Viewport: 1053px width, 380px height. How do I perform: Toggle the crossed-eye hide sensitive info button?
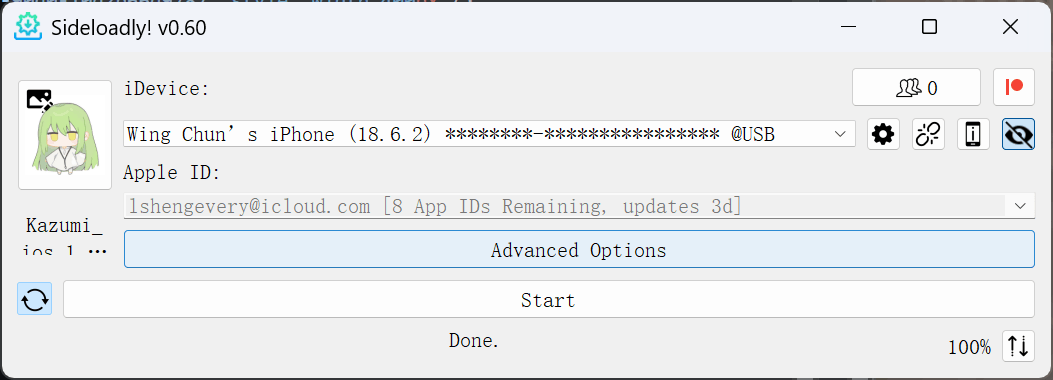(1018, 134)
